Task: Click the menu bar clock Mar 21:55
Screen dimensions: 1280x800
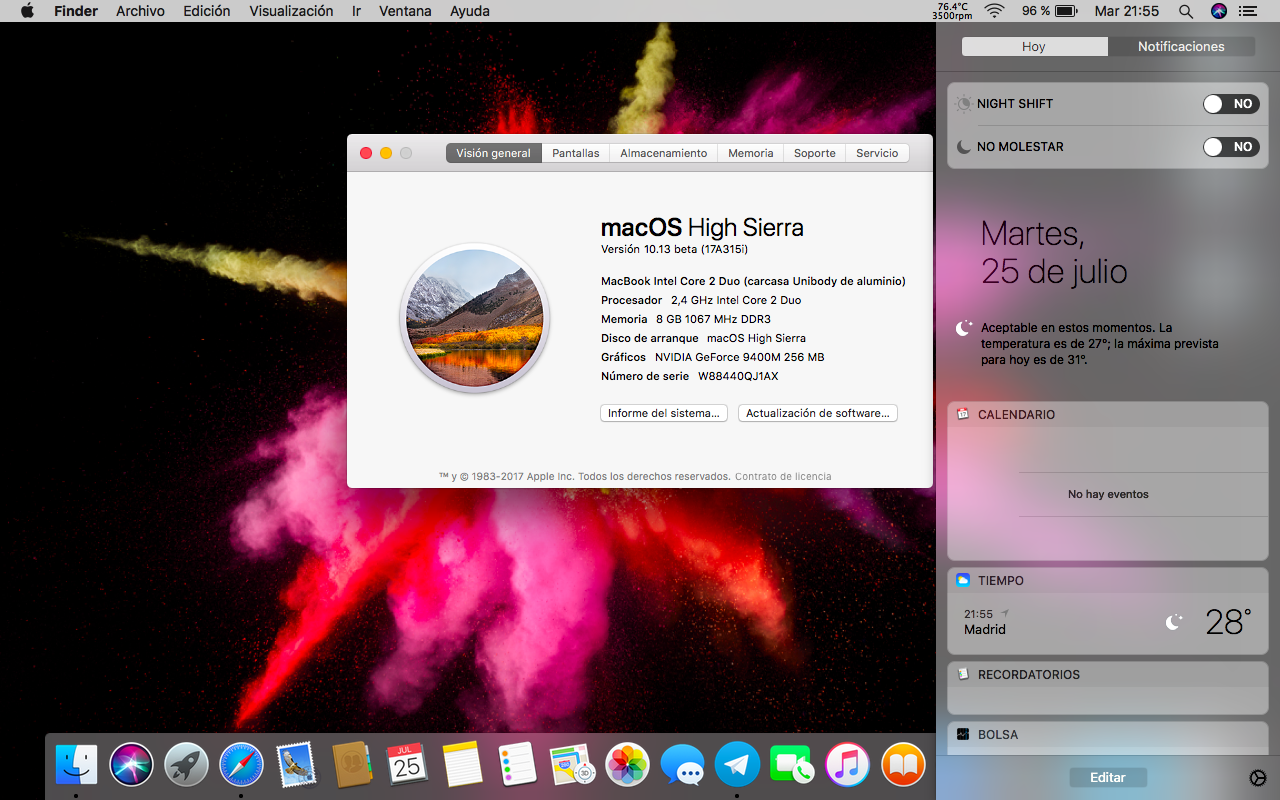Action: 1127,11
